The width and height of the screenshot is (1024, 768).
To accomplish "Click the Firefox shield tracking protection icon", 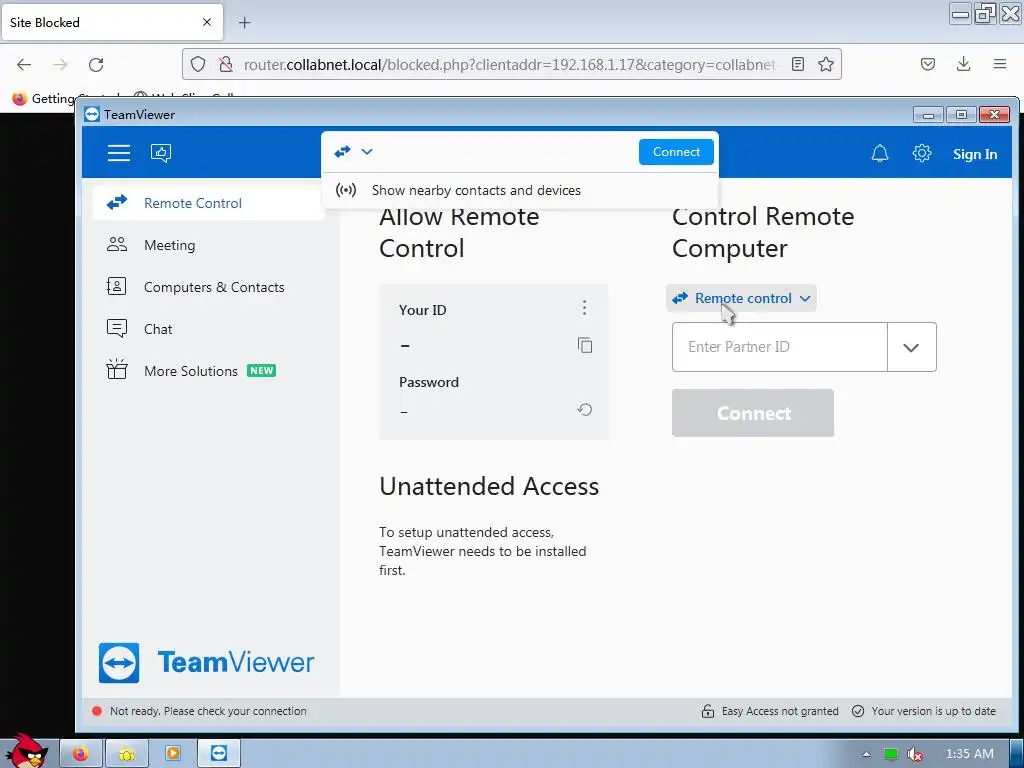I will tap(198, 64).
